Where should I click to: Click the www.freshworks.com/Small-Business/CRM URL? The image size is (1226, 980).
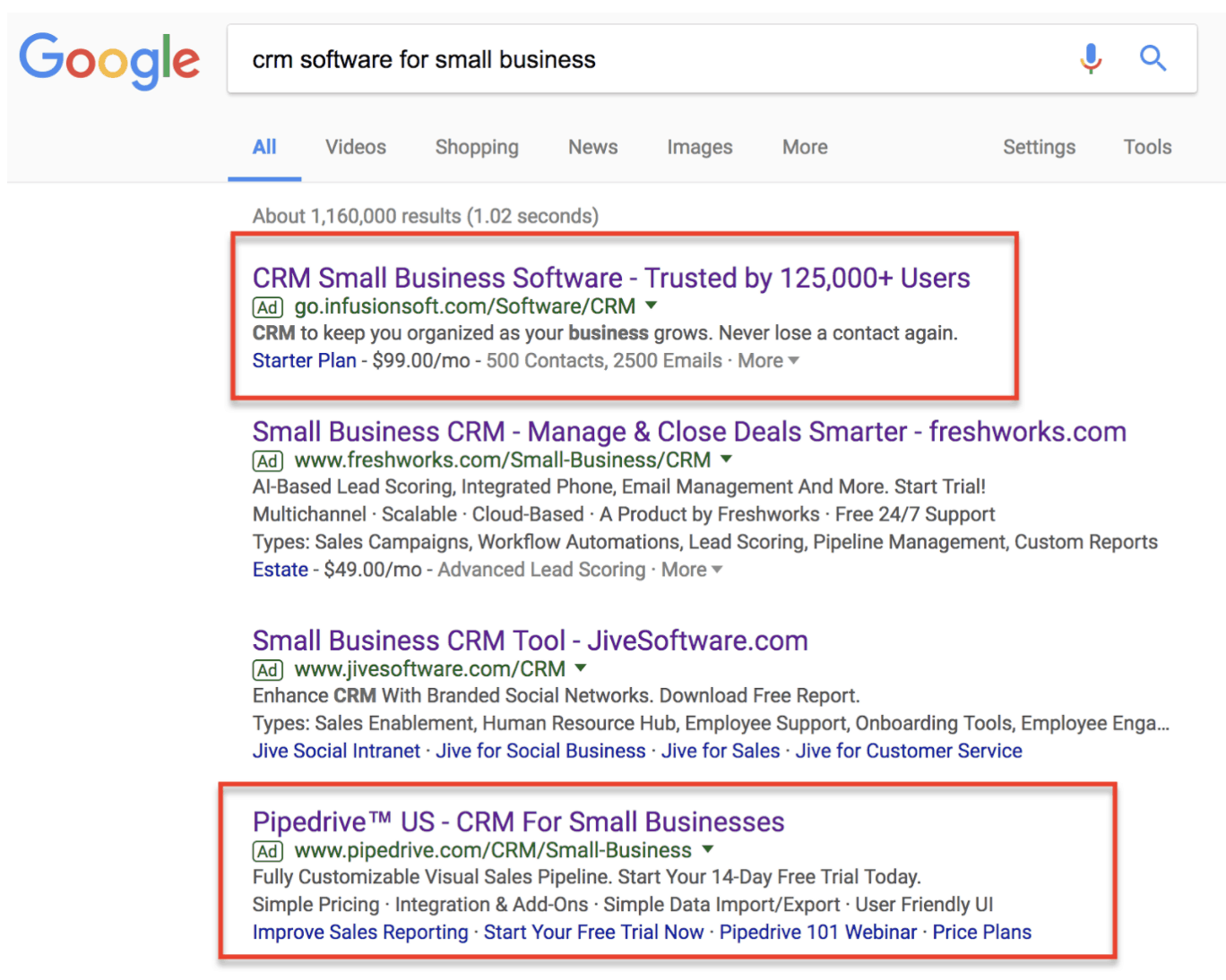click(503, 460)
